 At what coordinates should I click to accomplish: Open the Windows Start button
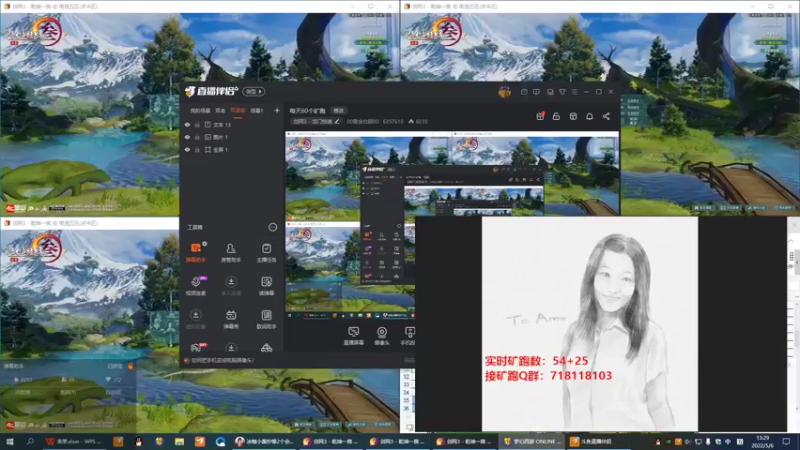[x=9, y=442]
